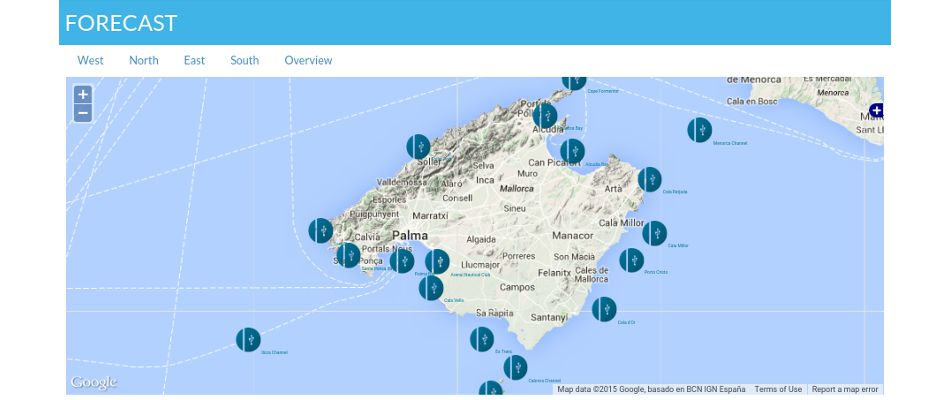Open the Cabrera Channel forecast marker
This screenshot has width=950, height=400.
click(515, 367)
